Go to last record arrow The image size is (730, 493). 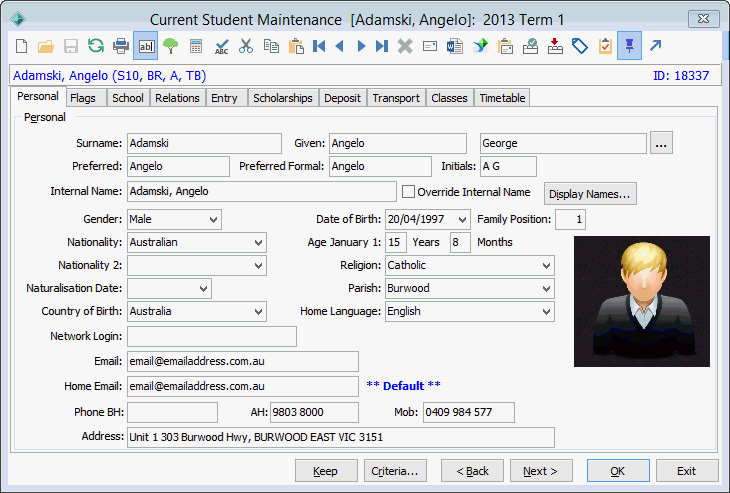click(x=382, y=46)
